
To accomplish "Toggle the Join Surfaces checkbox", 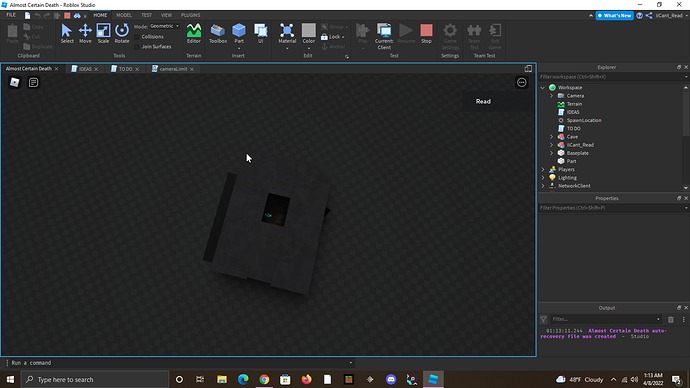I will pyautogui.click(x=137, y=46).
